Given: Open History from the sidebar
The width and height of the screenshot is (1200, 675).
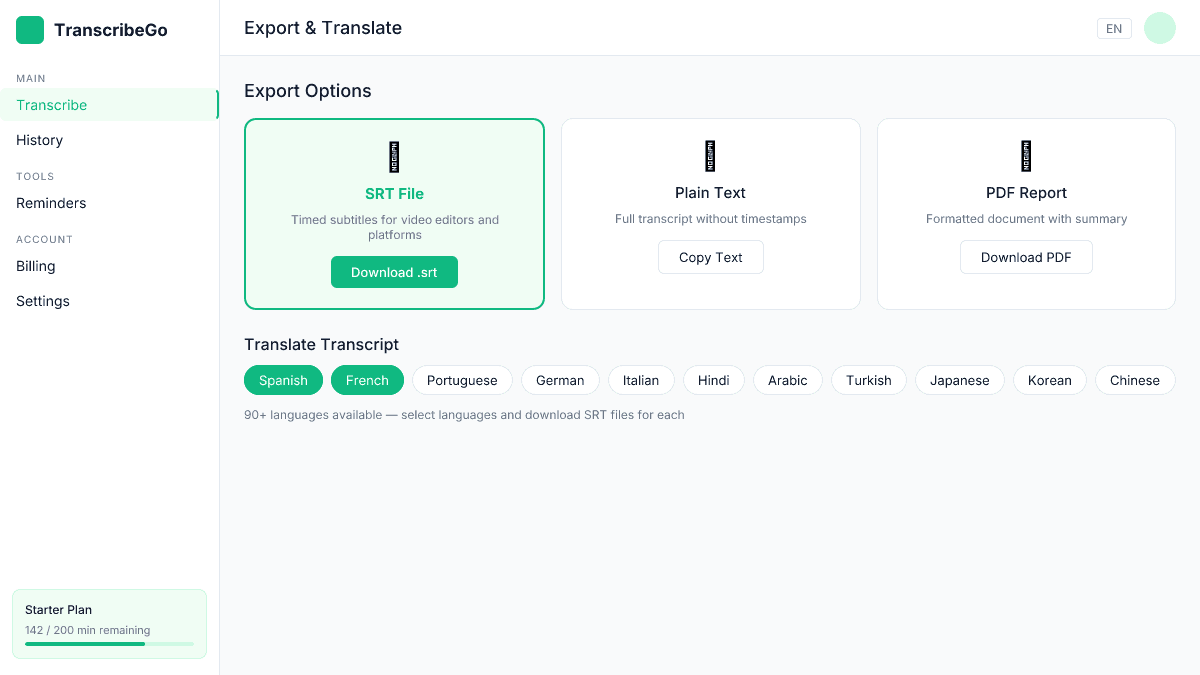Looking at the screenshot, I should pyautogui.click(x=39, y=140).
